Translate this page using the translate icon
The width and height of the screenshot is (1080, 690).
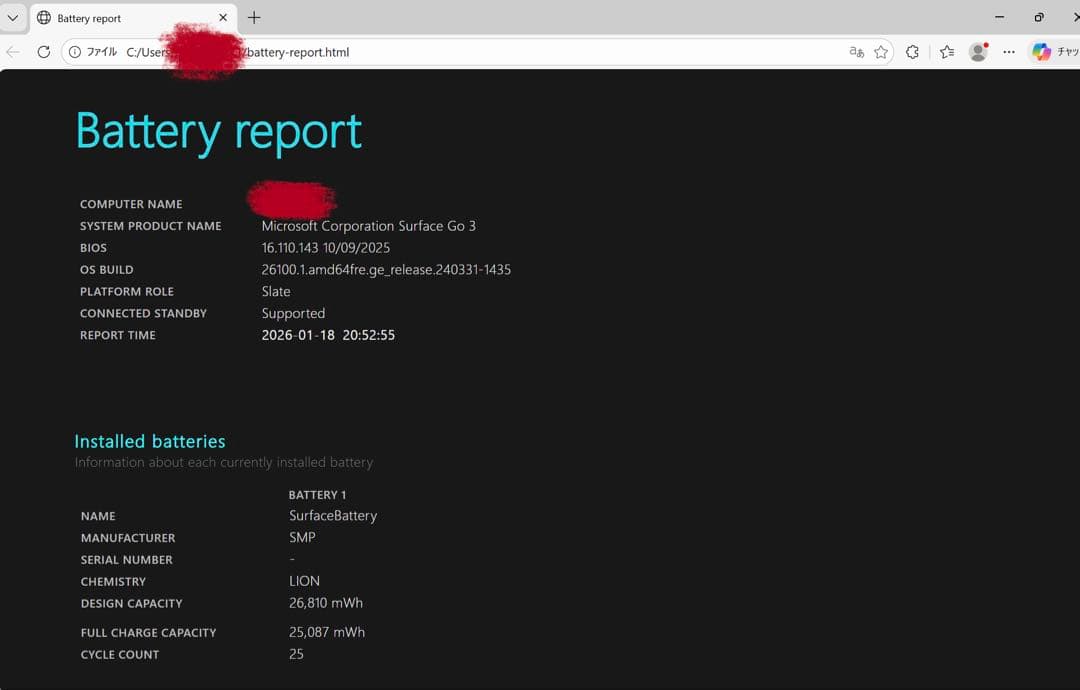[858, 52]
